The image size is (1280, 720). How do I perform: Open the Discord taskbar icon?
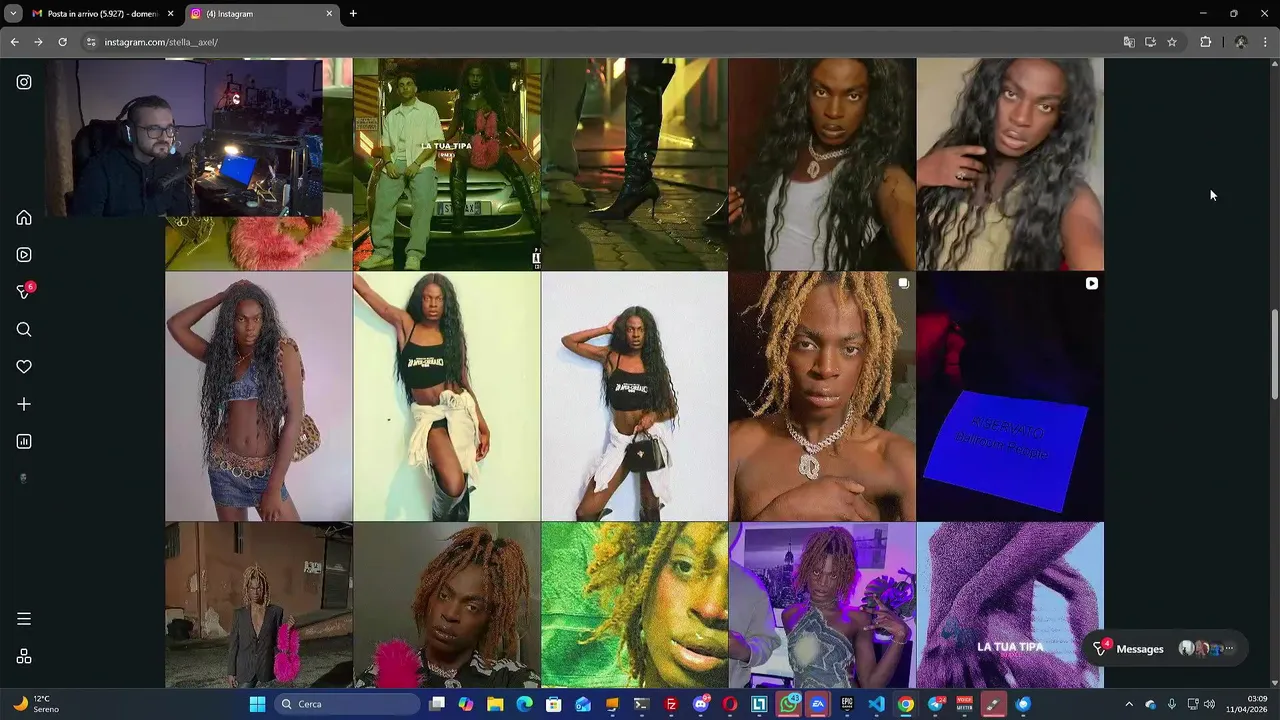[701, 704]
